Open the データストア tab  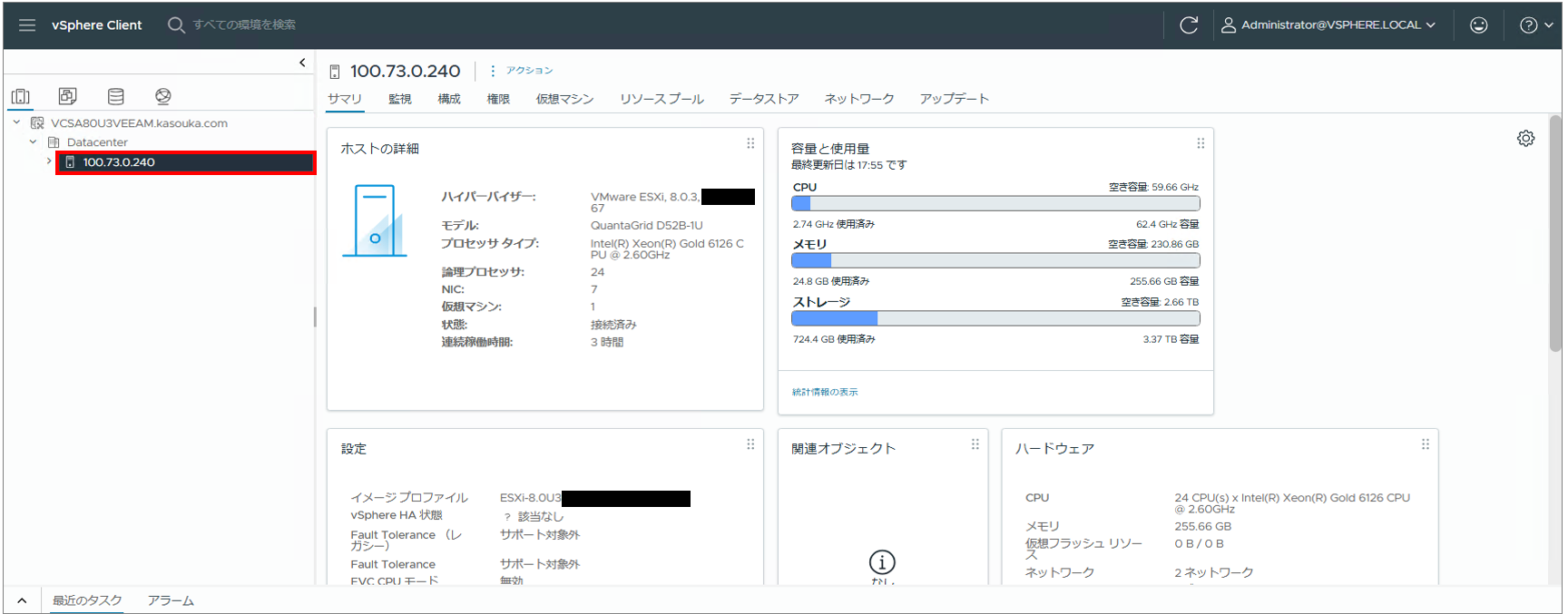tap(764, 99)
